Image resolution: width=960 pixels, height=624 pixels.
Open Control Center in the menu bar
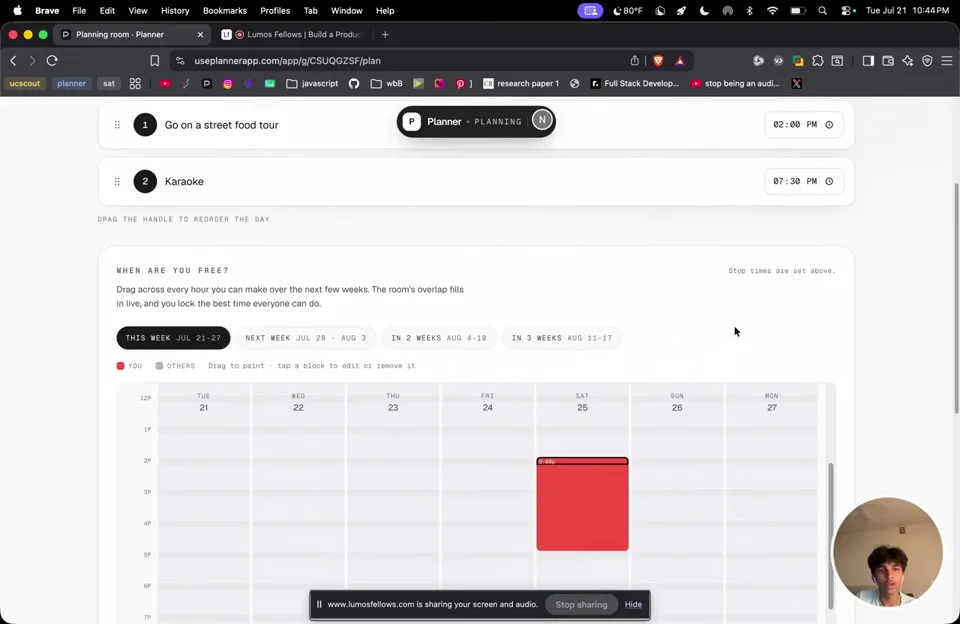click(848, 10)
